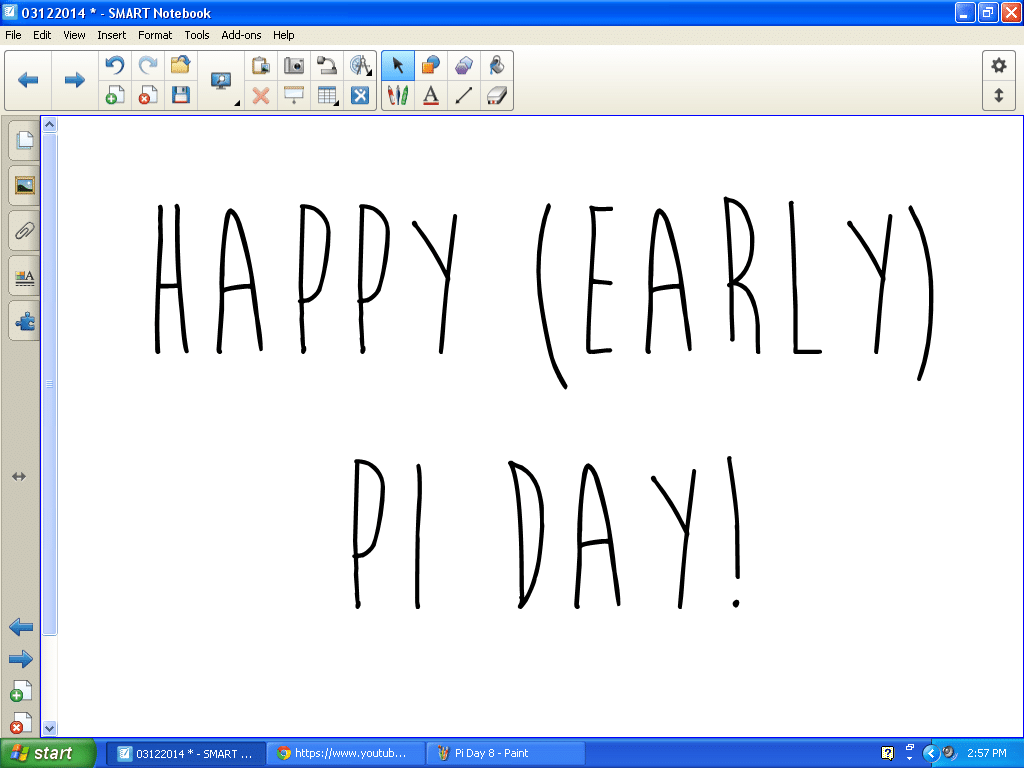The image size is (1024, 768).
Task: Click the 2:57 PM clock
Action: pos(987,754)
